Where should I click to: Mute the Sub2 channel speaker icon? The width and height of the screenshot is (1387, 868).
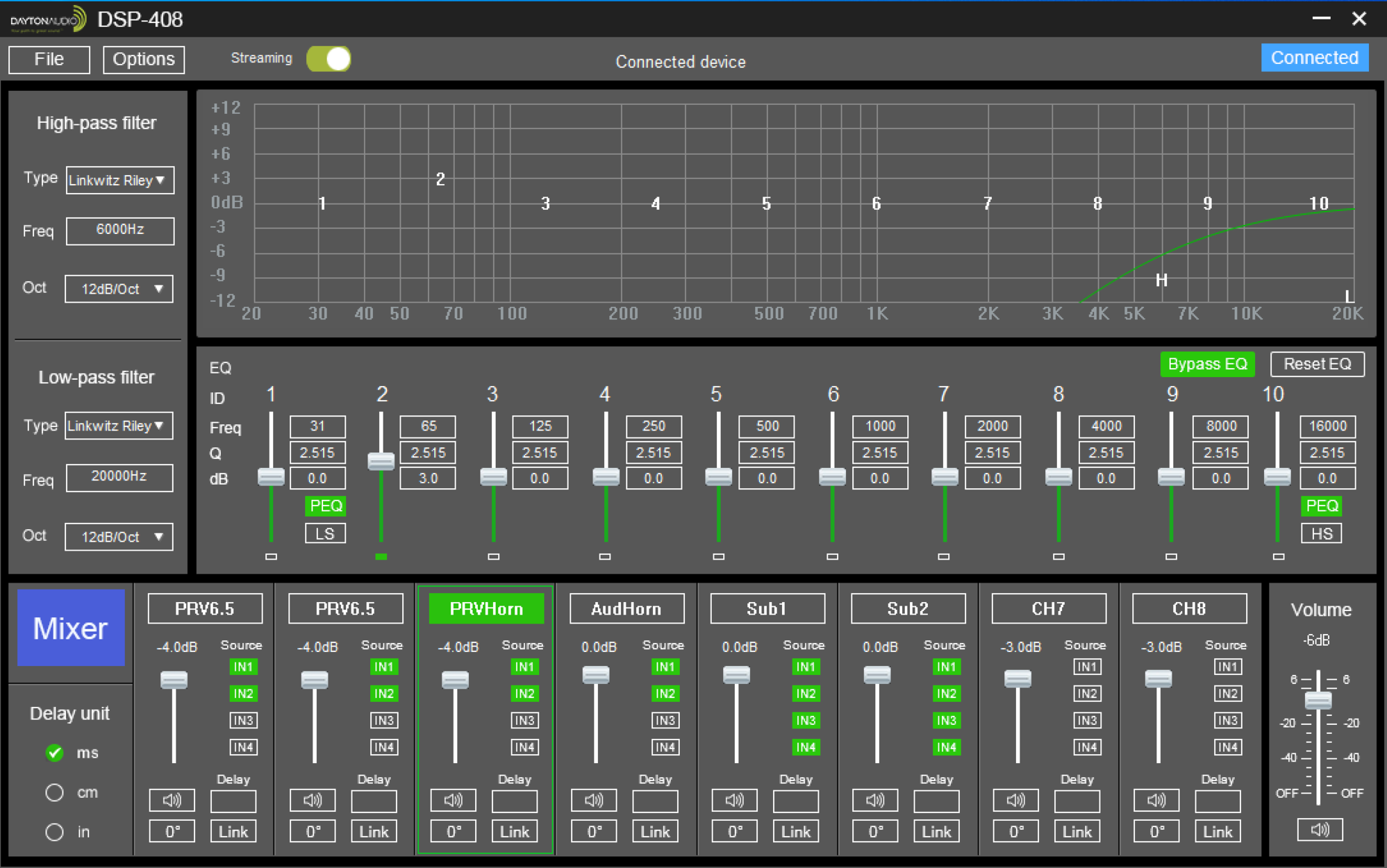tap(875, 801)
